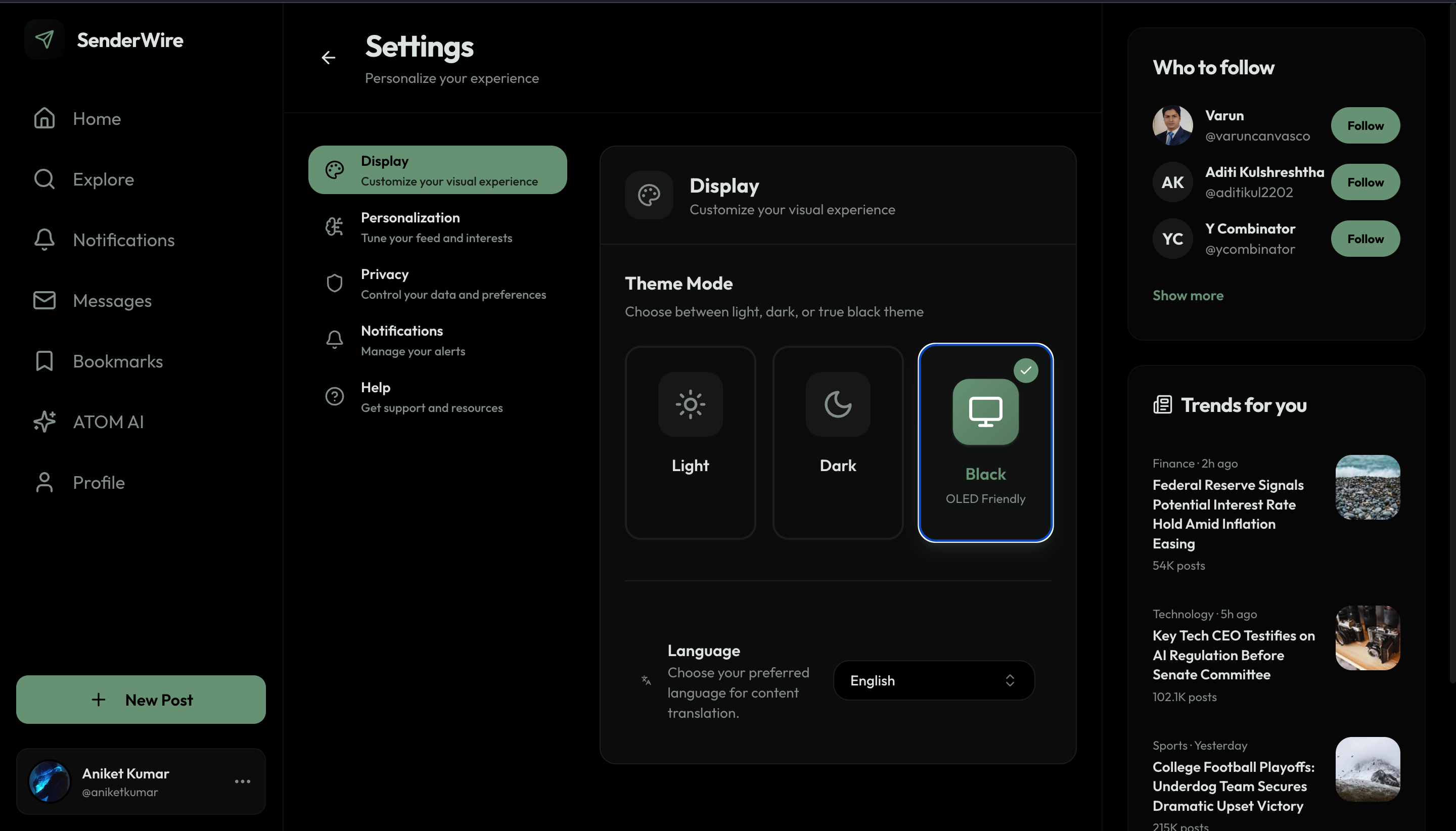
Task: Open the English language dropdown
Action: 933,680
